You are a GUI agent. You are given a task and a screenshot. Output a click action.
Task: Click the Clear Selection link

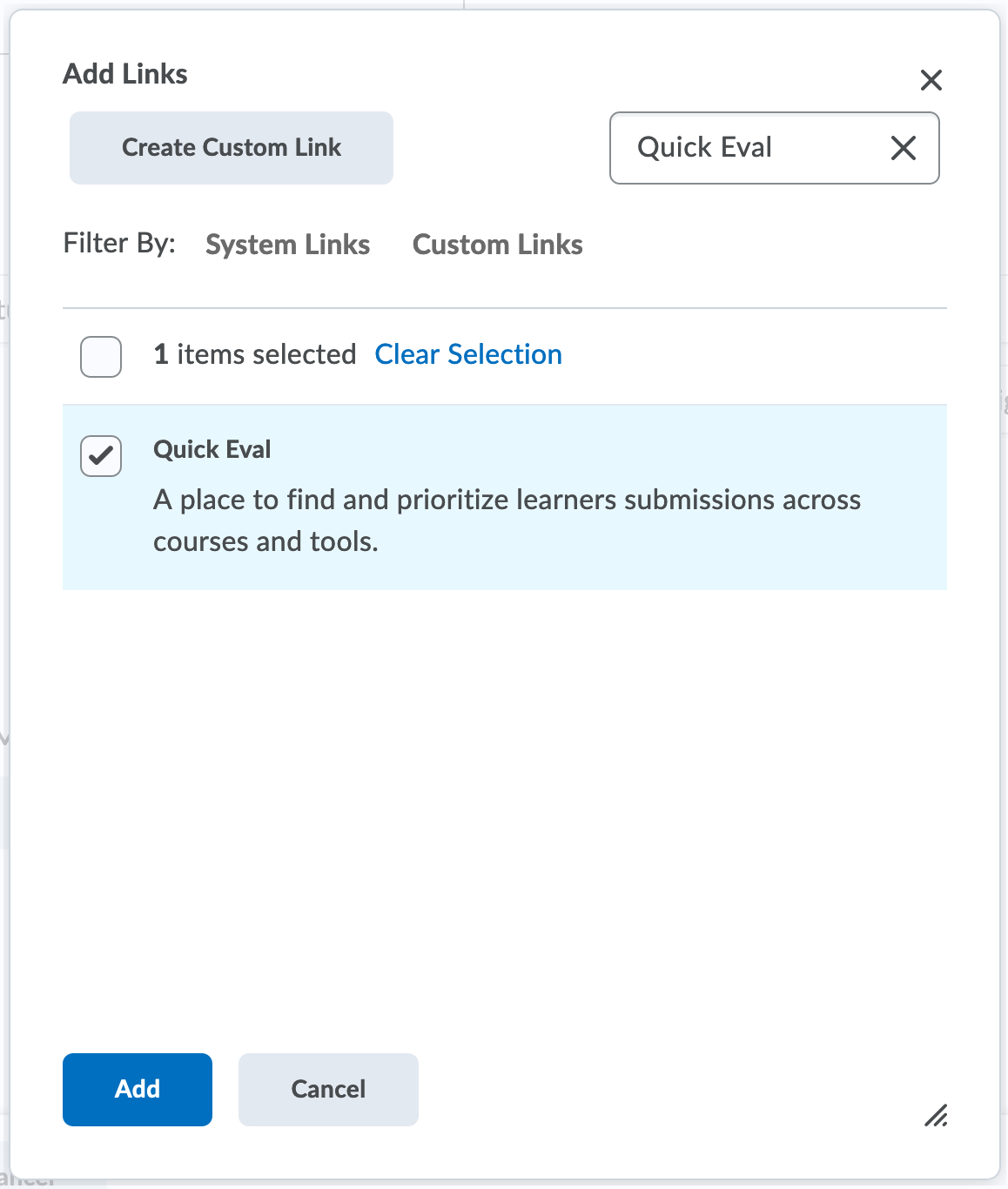(468, 354)
